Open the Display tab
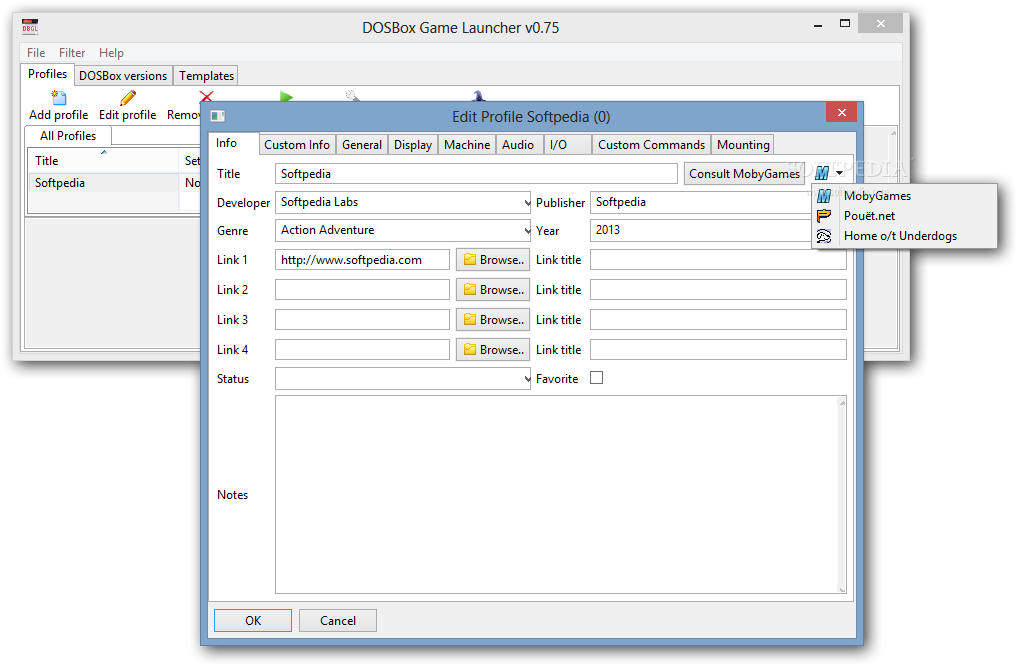The width and height of the screenshot is (1018, 666). pos(413,145)
